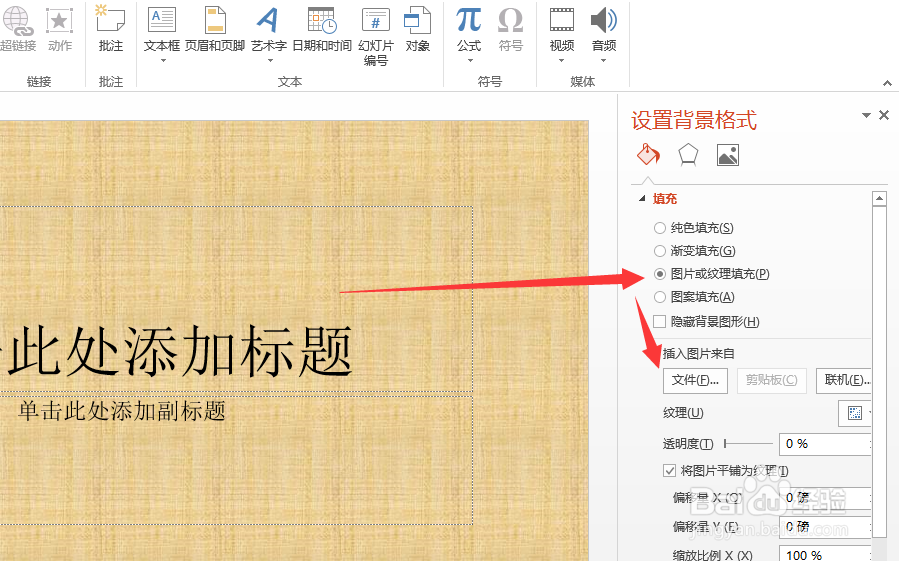Open the Equation (公式) dropdown arrow
Screen dimensions: 899x561
pyautogui.click(x=470, y=60)
